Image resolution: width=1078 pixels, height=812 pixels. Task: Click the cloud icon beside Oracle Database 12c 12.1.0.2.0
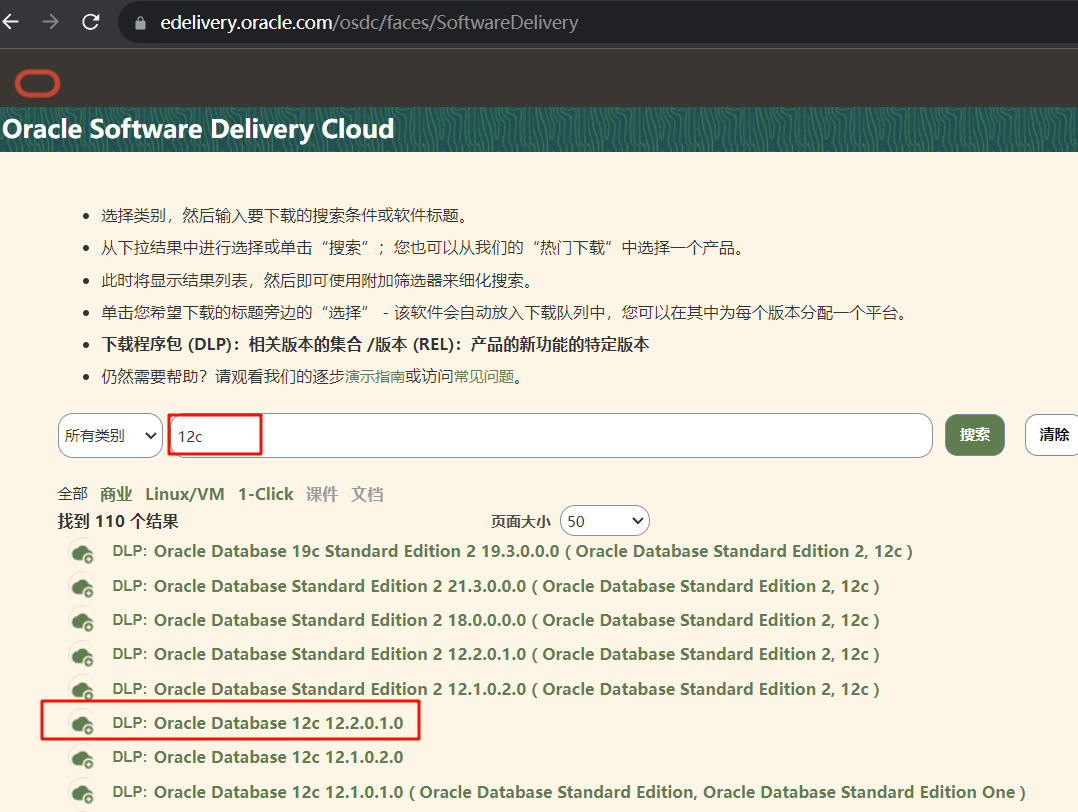click(83, 757)
